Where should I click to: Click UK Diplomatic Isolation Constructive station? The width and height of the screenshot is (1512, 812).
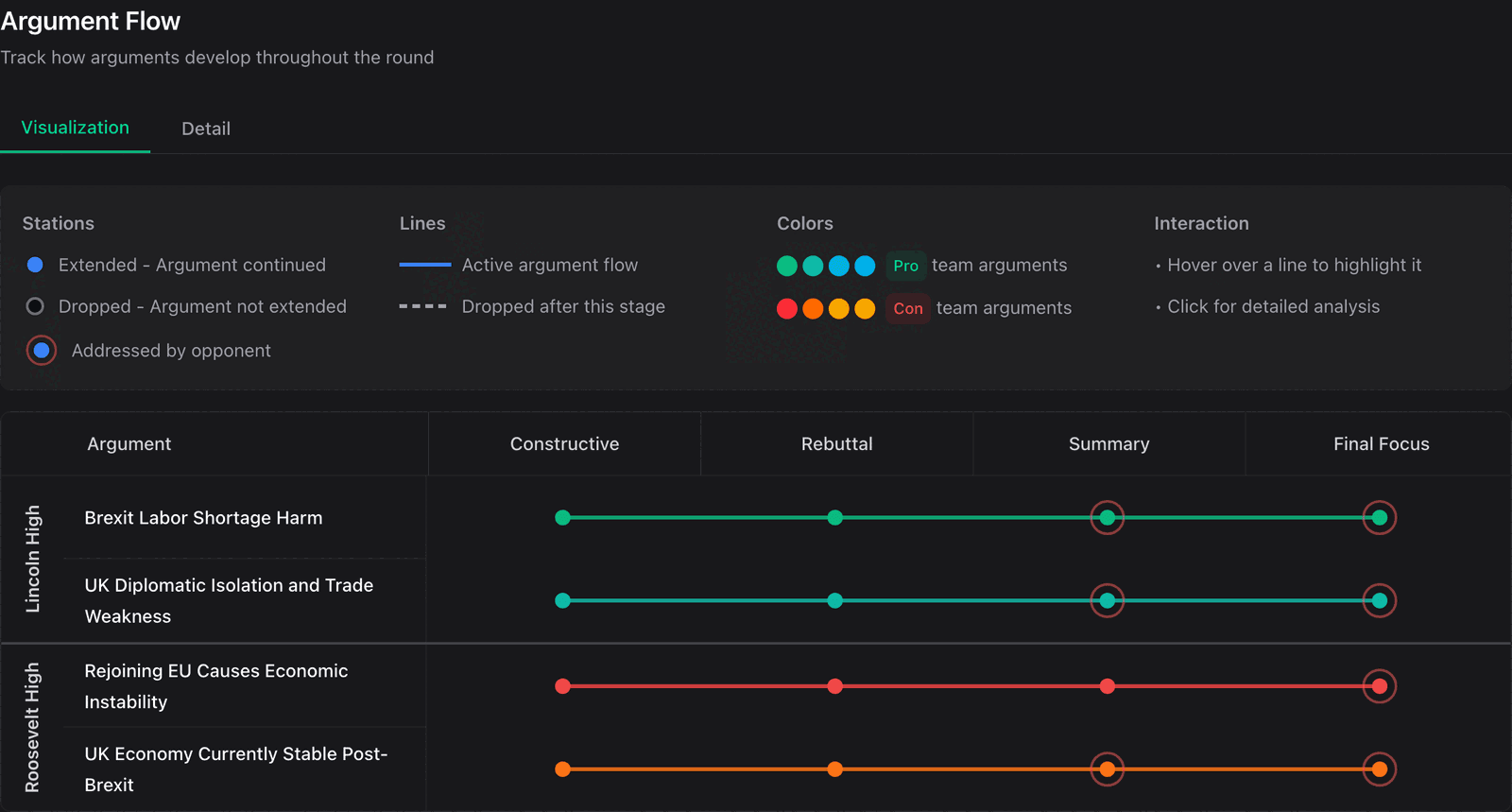pos(562,600)
